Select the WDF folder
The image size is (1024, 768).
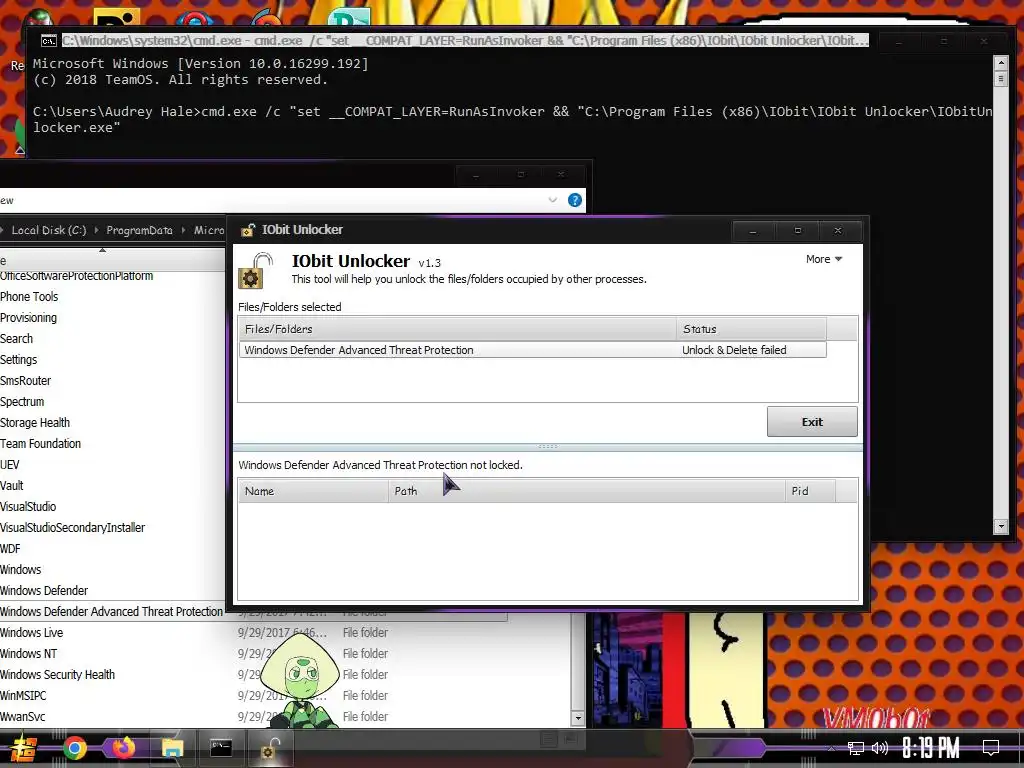click(x=10, y=549)
